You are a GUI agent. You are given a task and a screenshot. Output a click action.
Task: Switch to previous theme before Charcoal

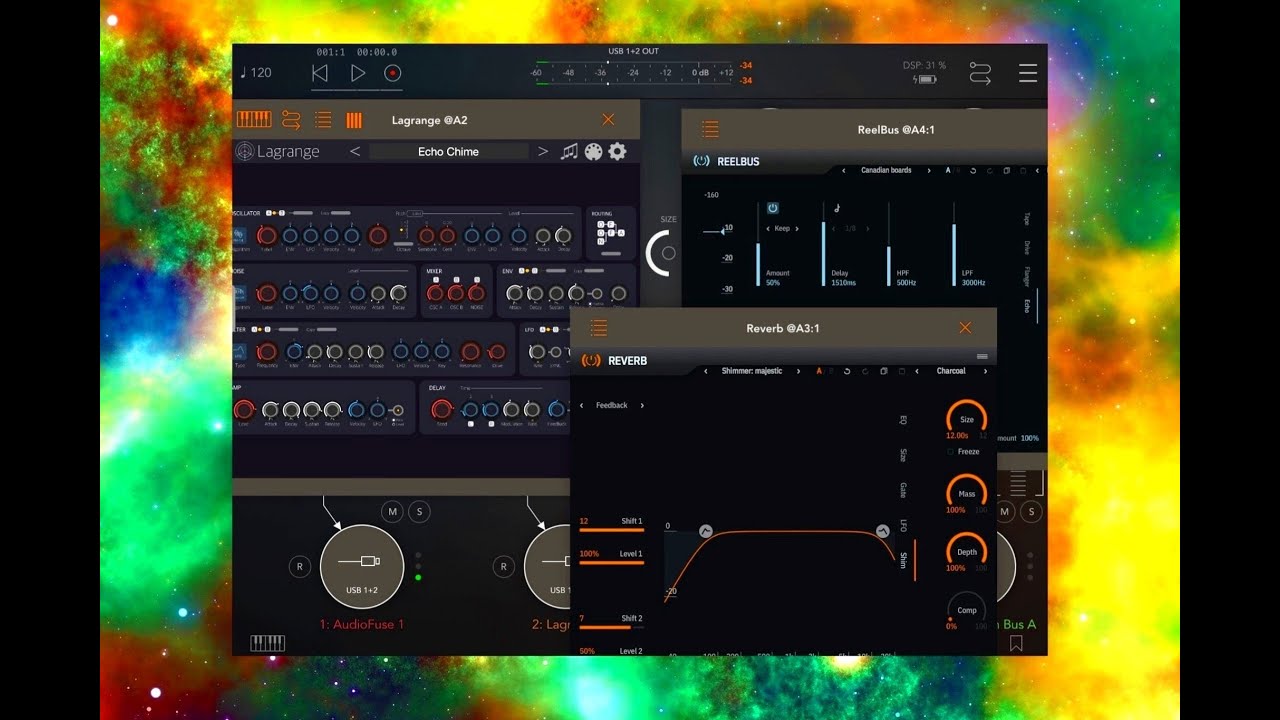(918, 371)
